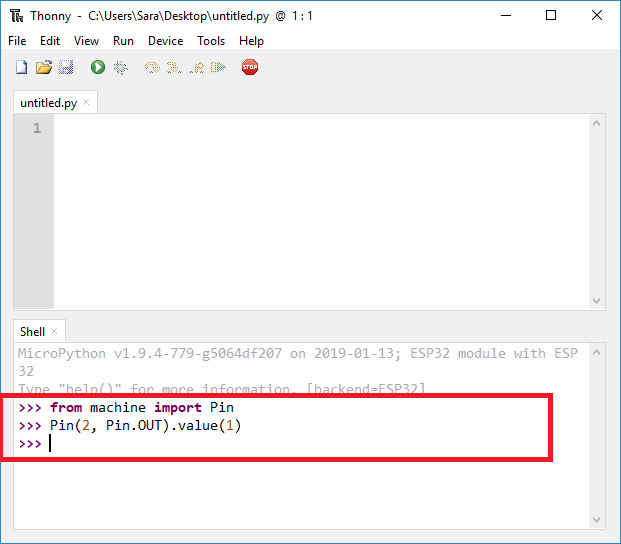Open the Tools menu

point(211,41)
